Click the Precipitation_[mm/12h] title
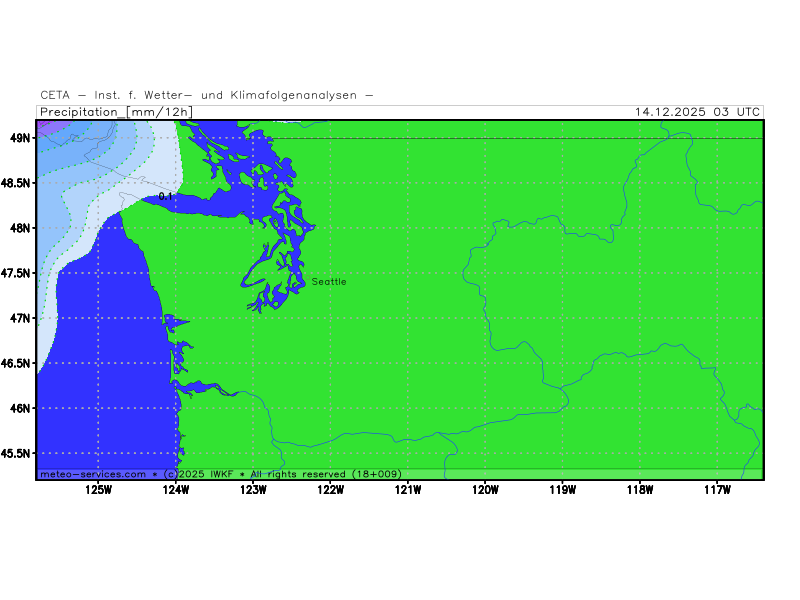 coord(116,112)
